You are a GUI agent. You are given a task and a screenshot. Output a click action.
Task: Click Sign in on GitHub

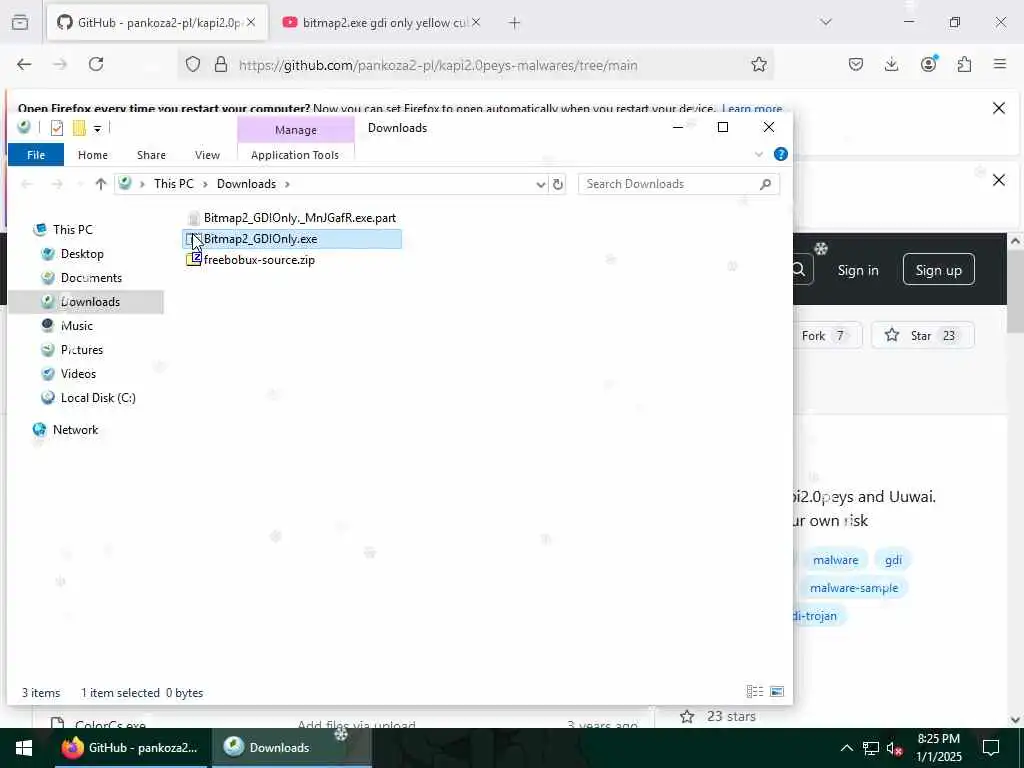tap(857, 270)
